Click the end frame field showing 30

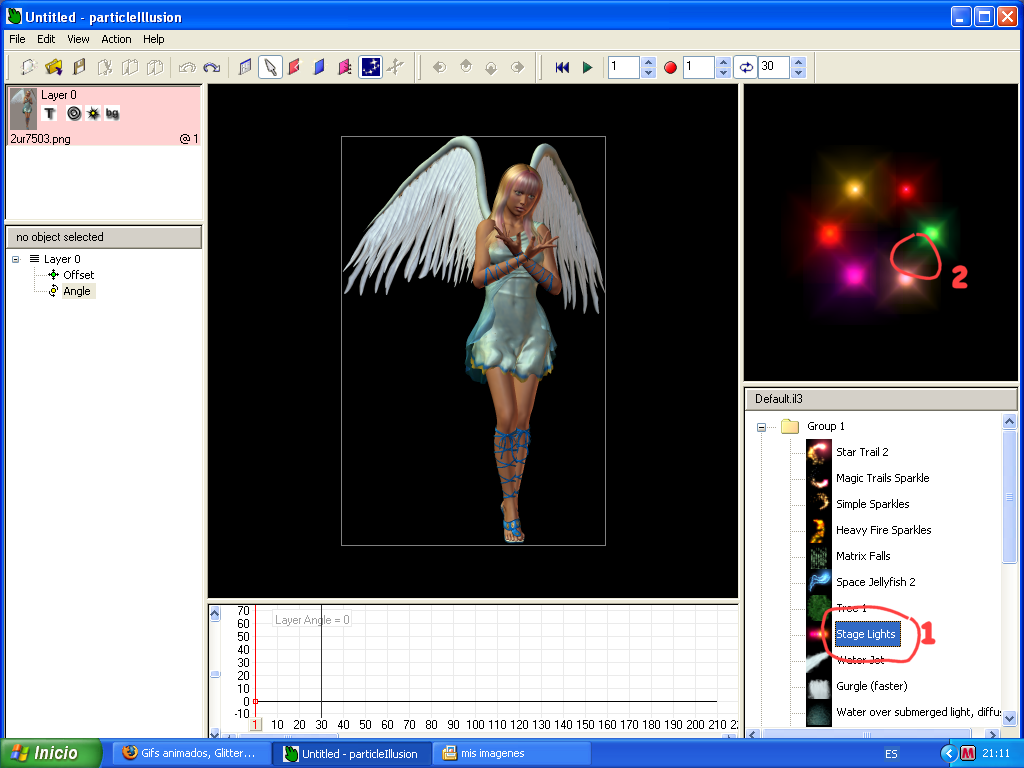[x=774, y=67]
